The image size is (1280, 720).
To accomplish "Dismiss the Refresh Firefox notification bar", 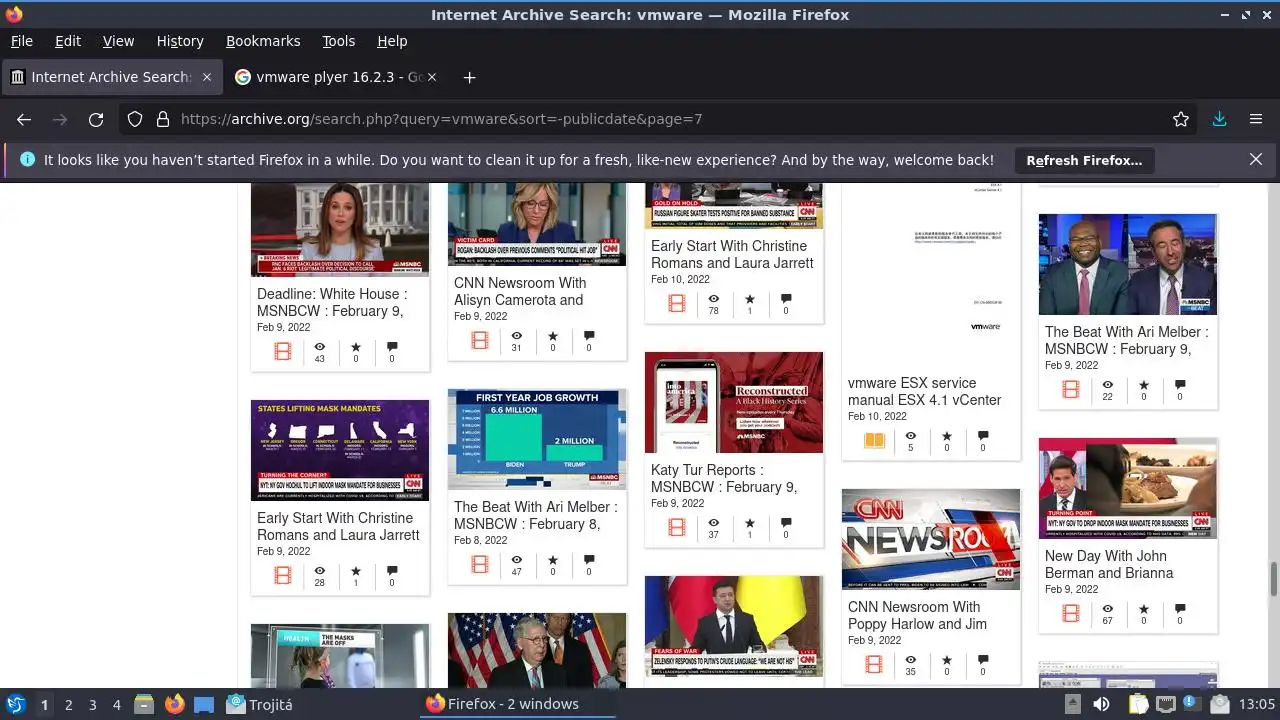I will (1256, 159).
